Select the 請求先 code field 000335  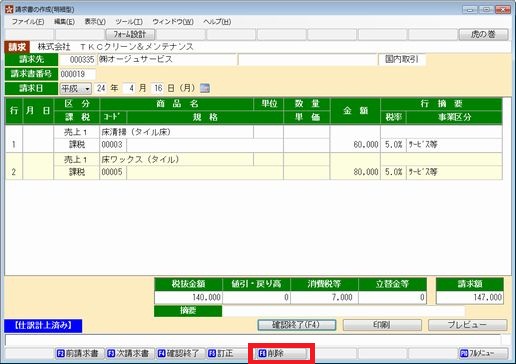point(78,60)
